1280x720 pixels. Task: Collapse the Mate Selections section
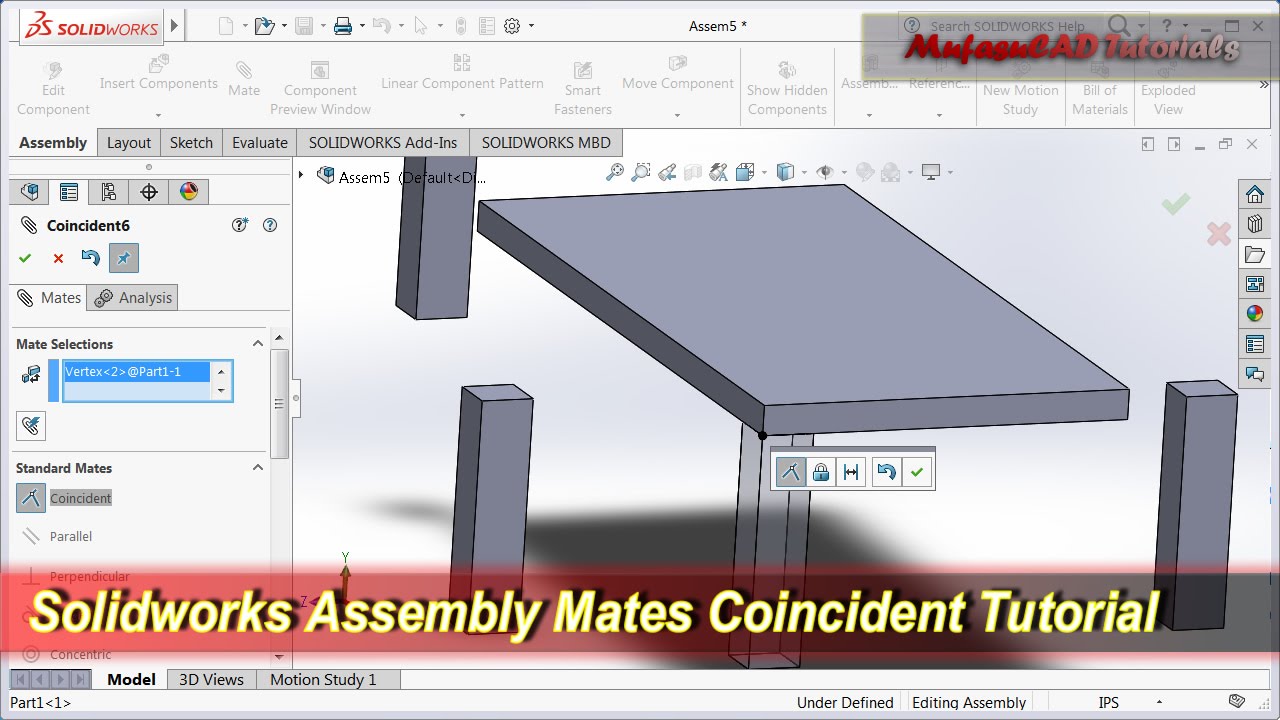258,343
